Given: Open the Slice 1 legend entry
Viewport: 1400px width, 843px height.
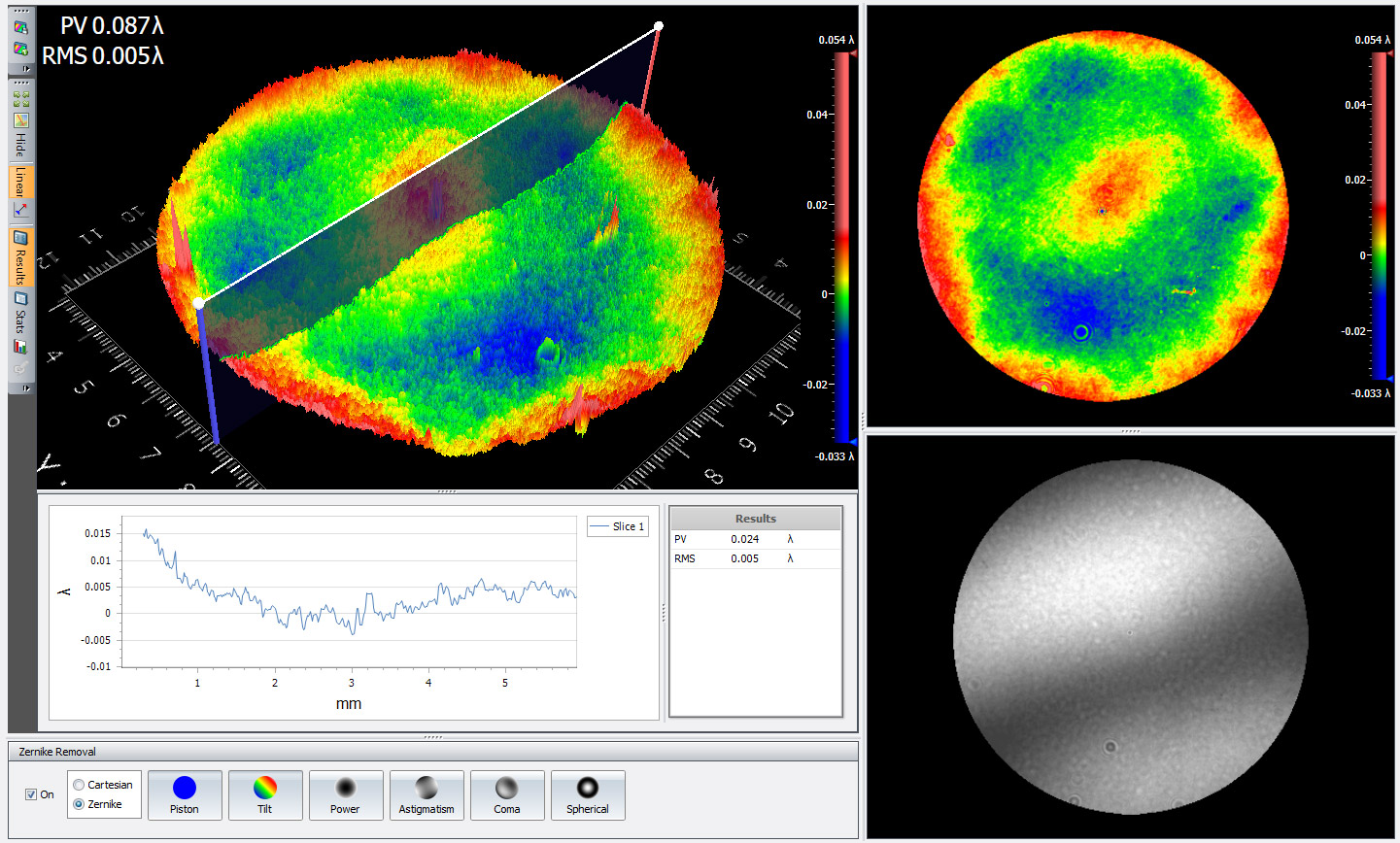Looking at the screenshot, I should coord(619,525).
